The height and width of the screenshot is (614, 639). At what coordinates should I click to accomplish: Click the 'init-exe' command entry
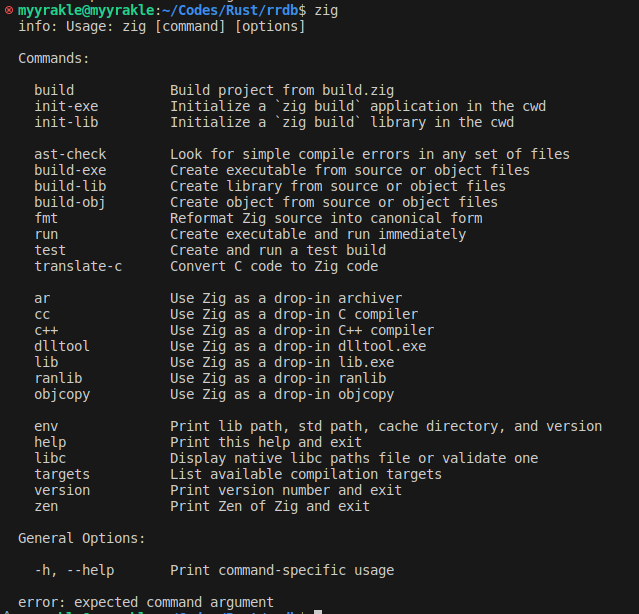[x=66, y=106]
